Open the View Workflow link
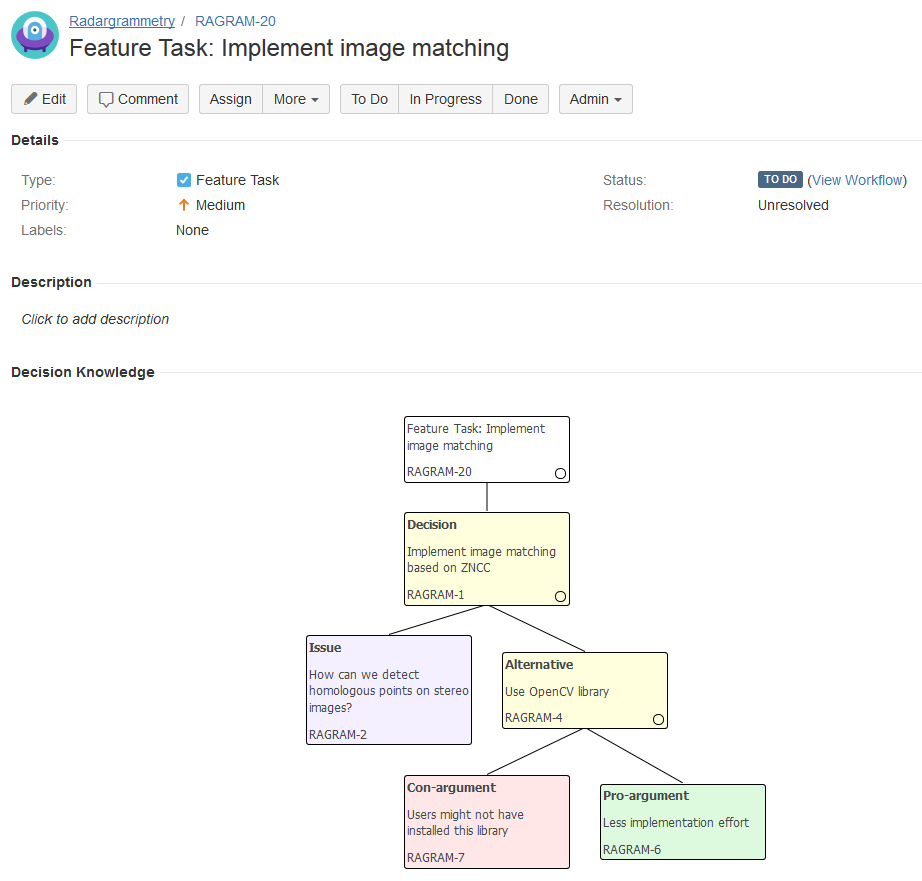The width and height of the screenshot is (922, 881). (856, 179)
